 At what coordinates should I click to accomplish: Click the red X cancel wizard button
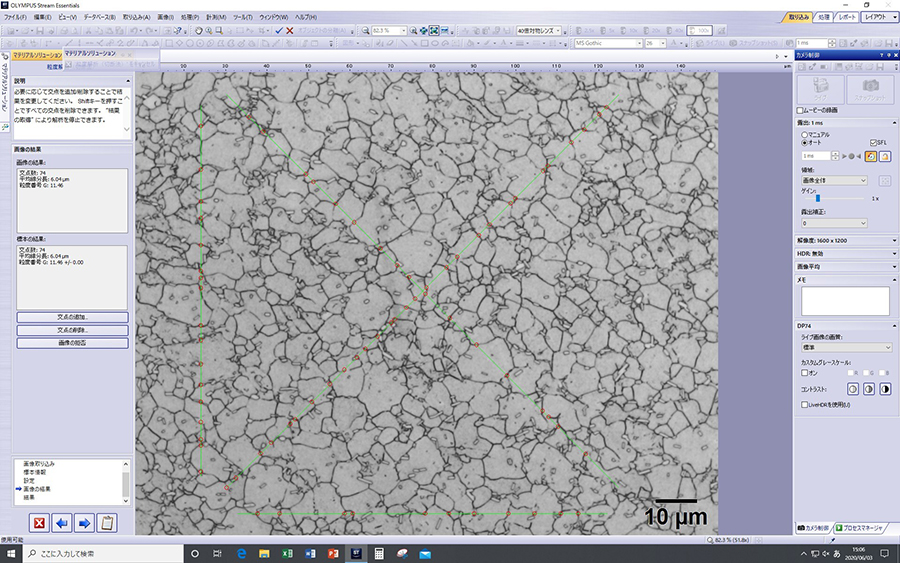[x=39, y=523]
